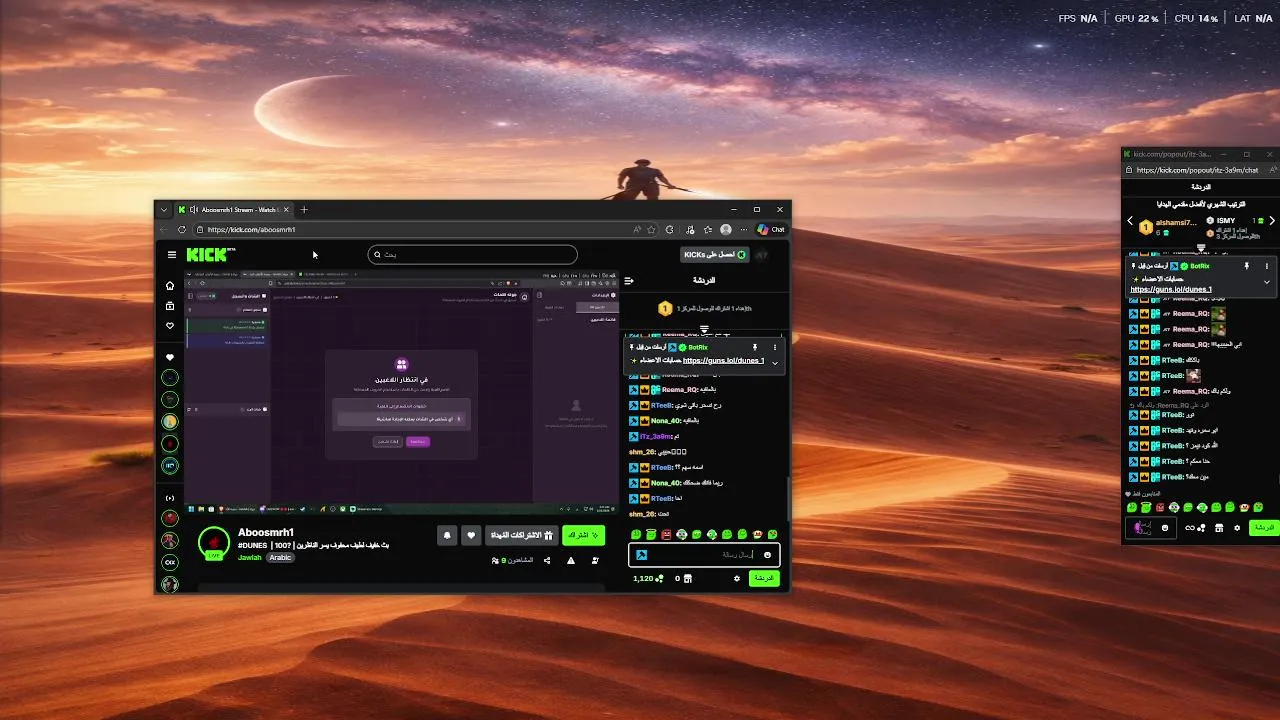1280x720 pixels.
Task: Click the 1,120 points balance
Action: (648, 578)
